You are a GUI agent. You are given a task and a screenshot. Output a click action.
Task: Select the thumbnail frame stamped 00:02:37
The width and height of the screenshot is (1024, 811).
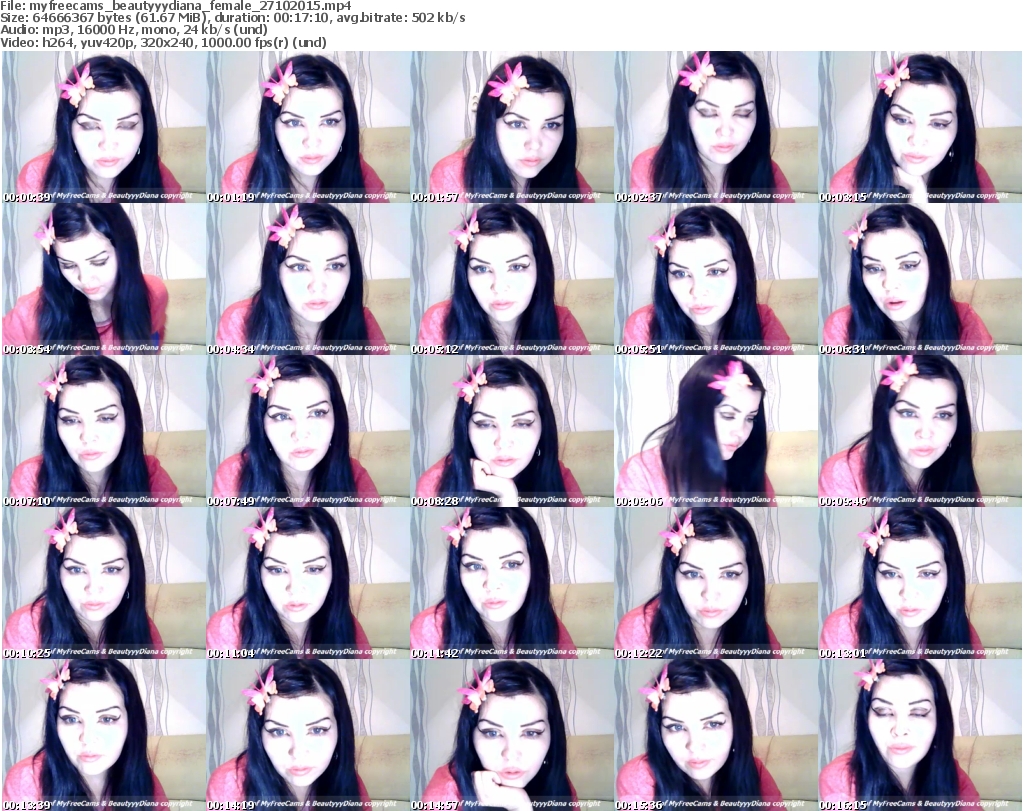(x=716, y=127)
